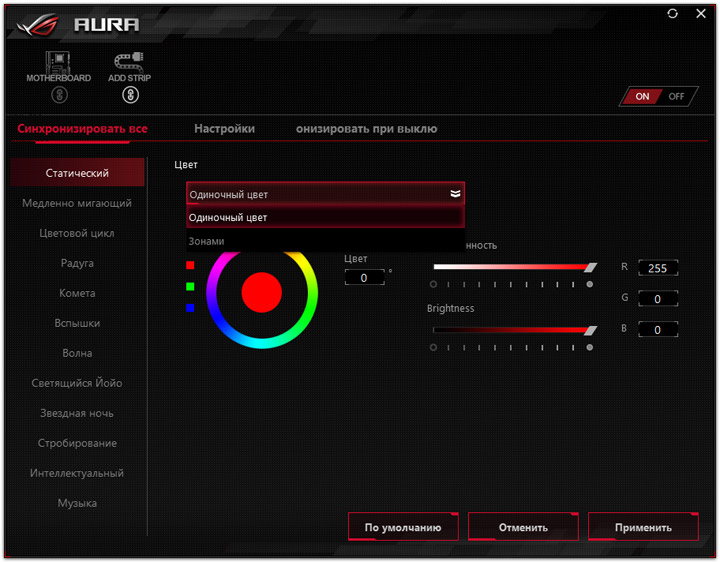Click the Цвет hue degree field
The width and height of the screenshot is (720, 562).
pos(365,278)
